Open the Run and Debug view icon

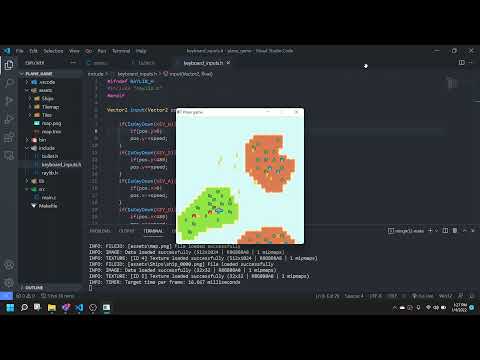[9, 119]
